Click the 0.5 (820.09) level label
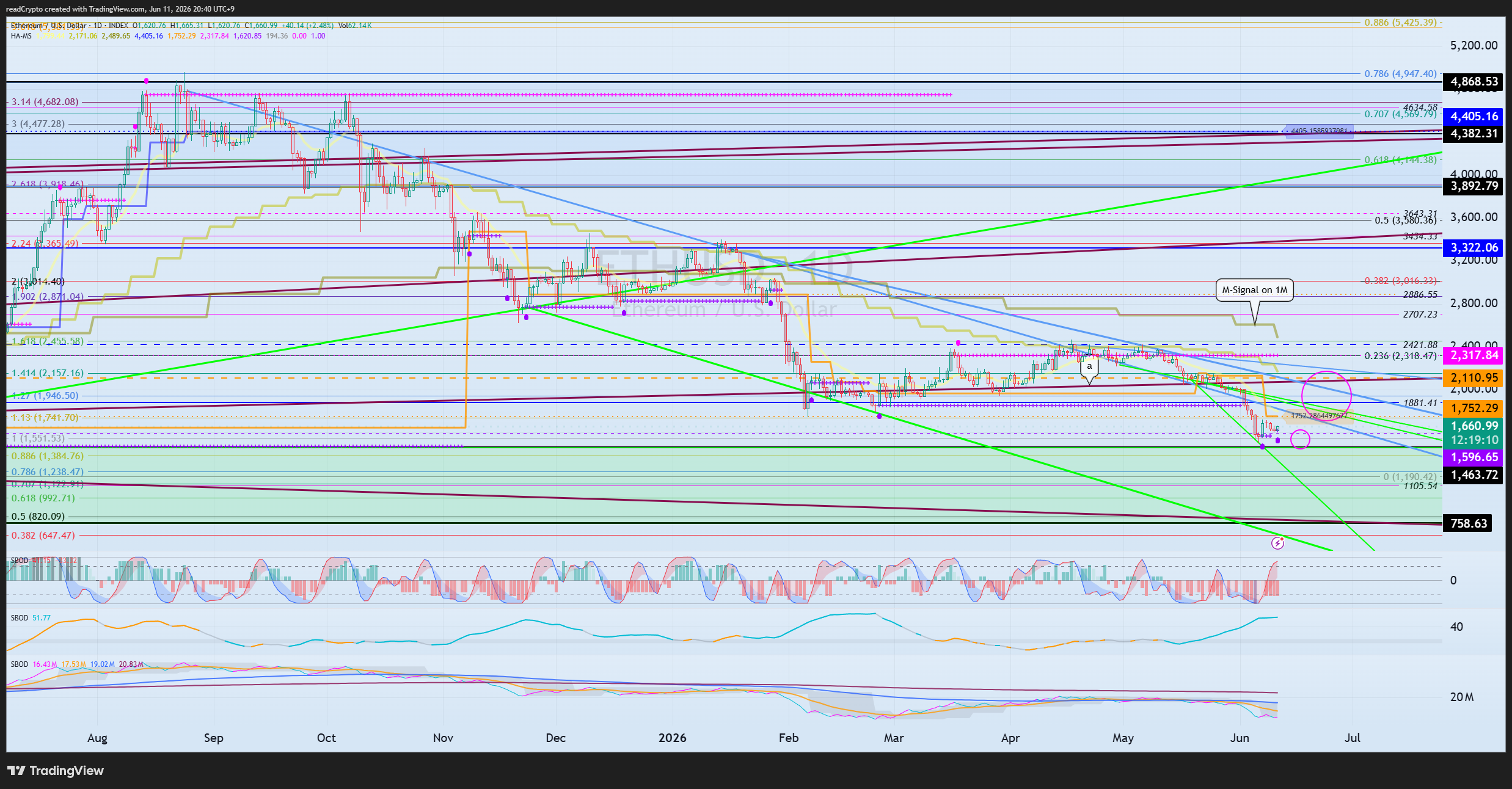The height and width of the screenshot is (789, 1512). (x=38, y=517)
